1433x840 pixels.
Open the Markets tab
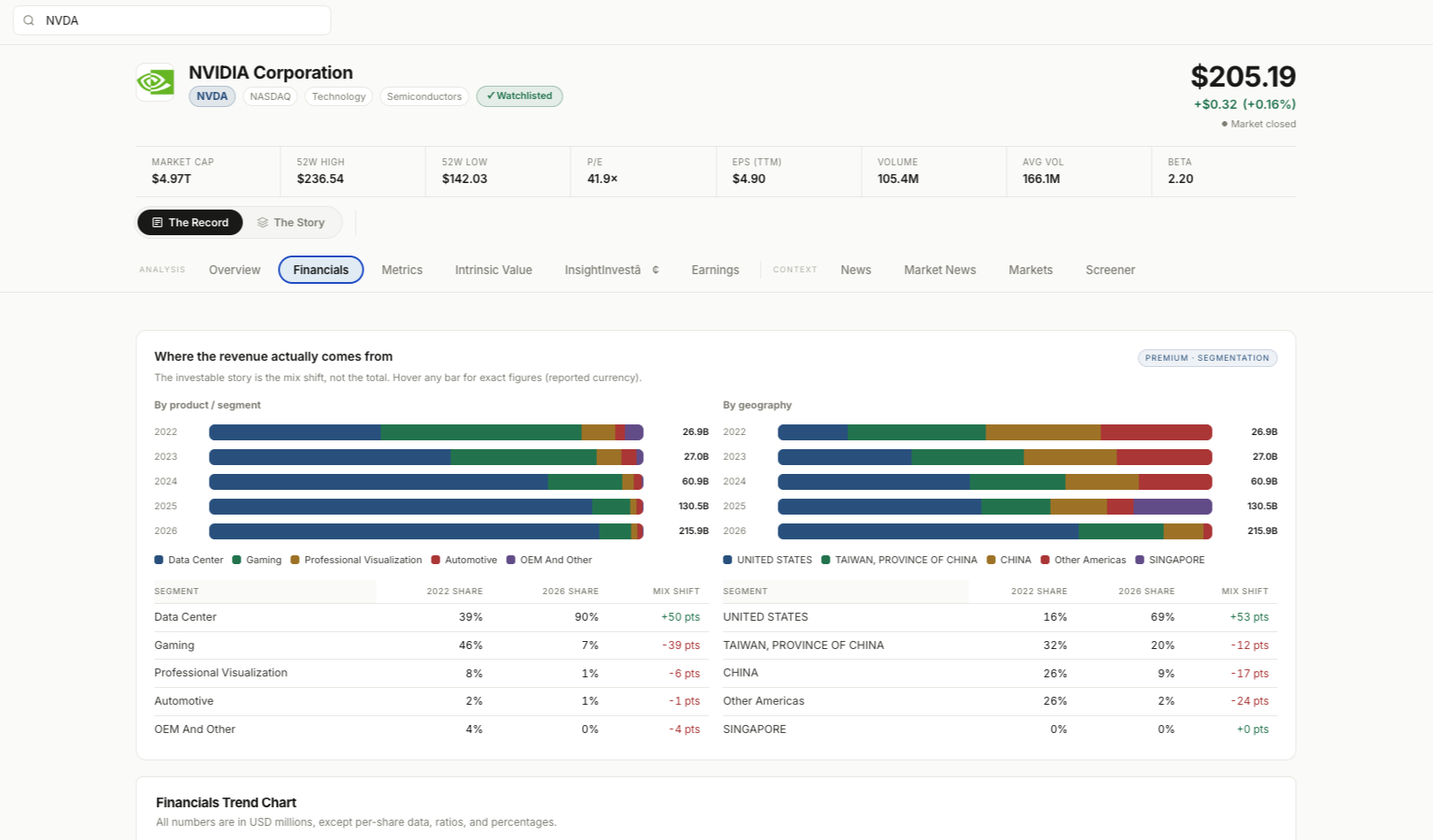tap(1031, 270)
